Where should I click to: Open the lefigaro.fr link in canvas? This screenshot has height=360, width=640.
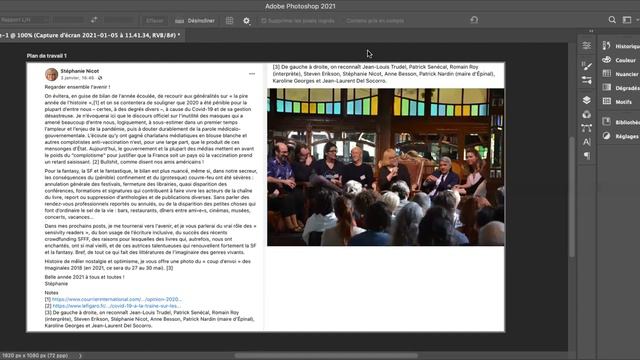(116, 306)
